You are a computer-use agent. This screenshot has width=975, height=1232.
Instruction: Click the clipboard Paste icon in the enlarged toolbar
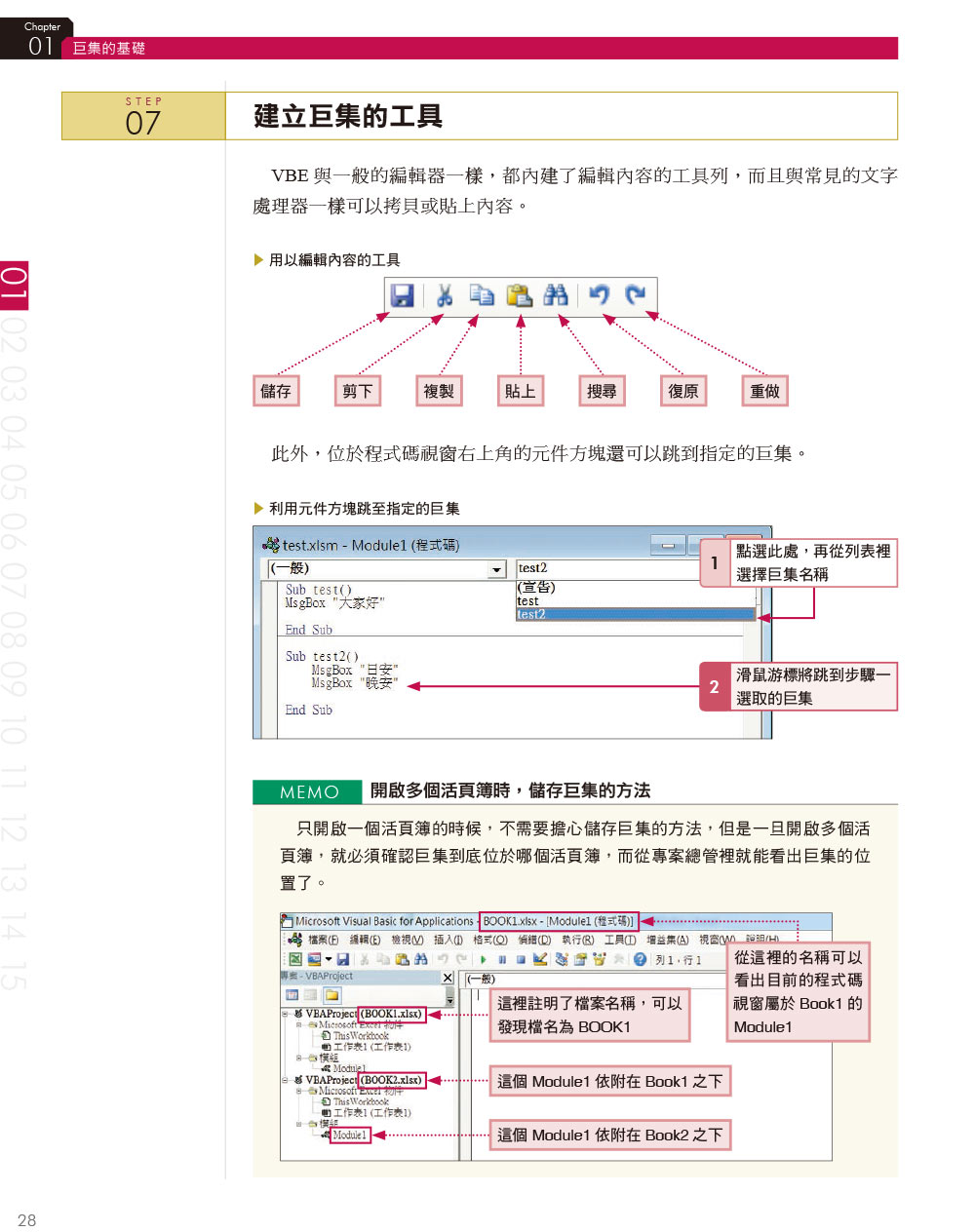[x=520, y=295]
